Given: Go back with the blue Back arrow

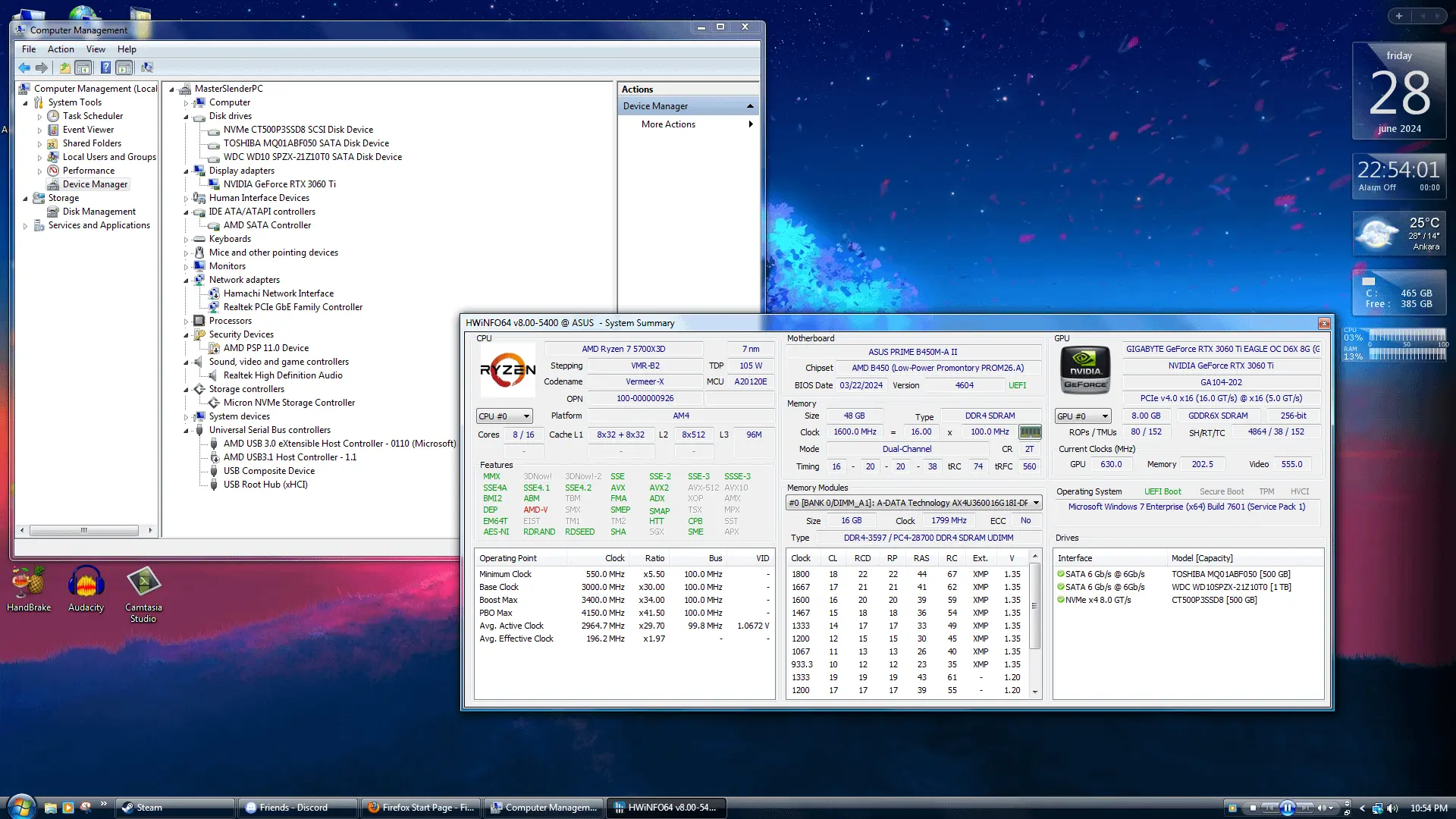Looking at the screenshot, I should coord(24,68).
